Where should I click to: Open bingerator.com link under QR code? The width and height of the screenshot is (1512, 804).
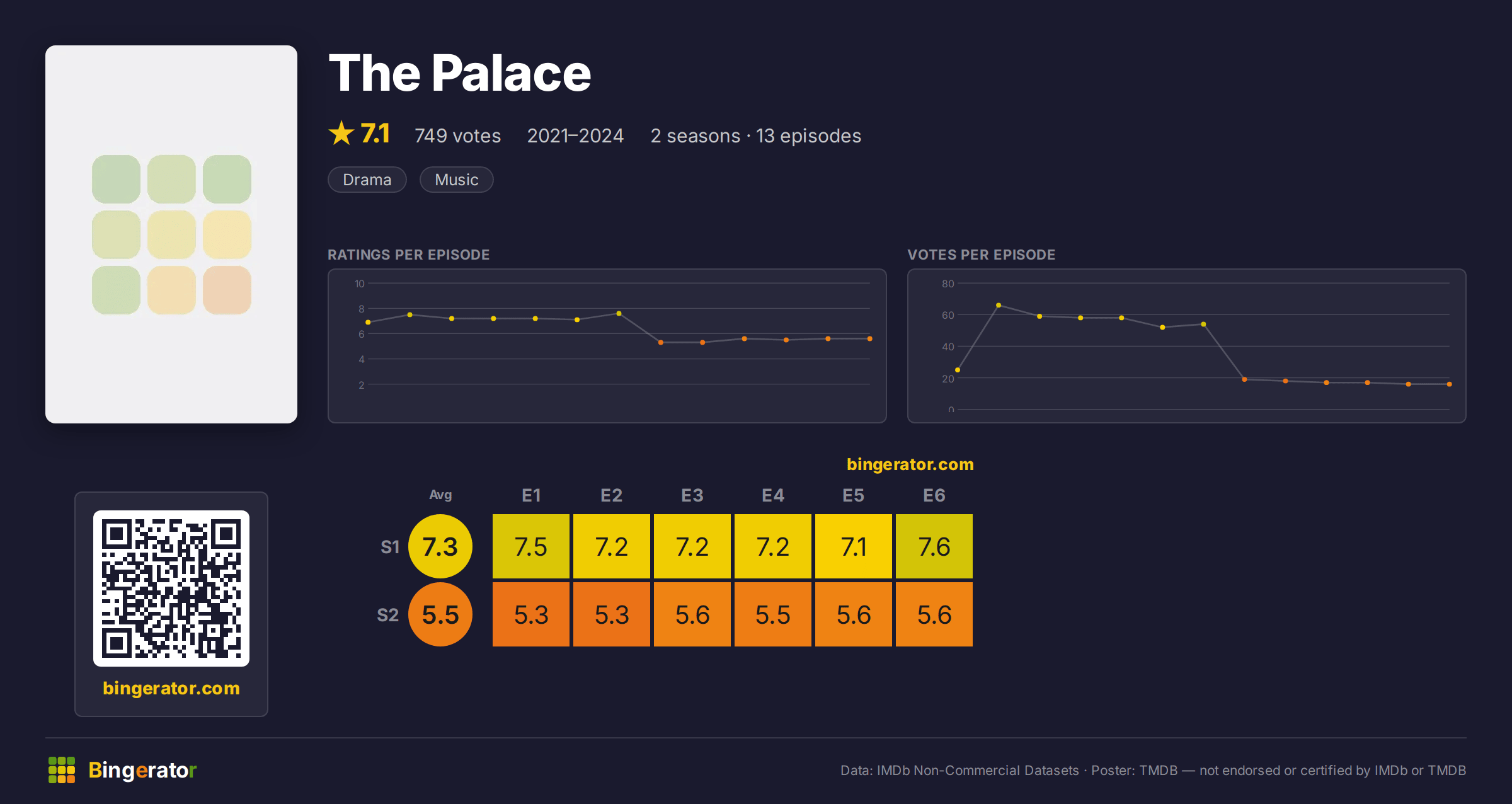[x=171, y=688]
